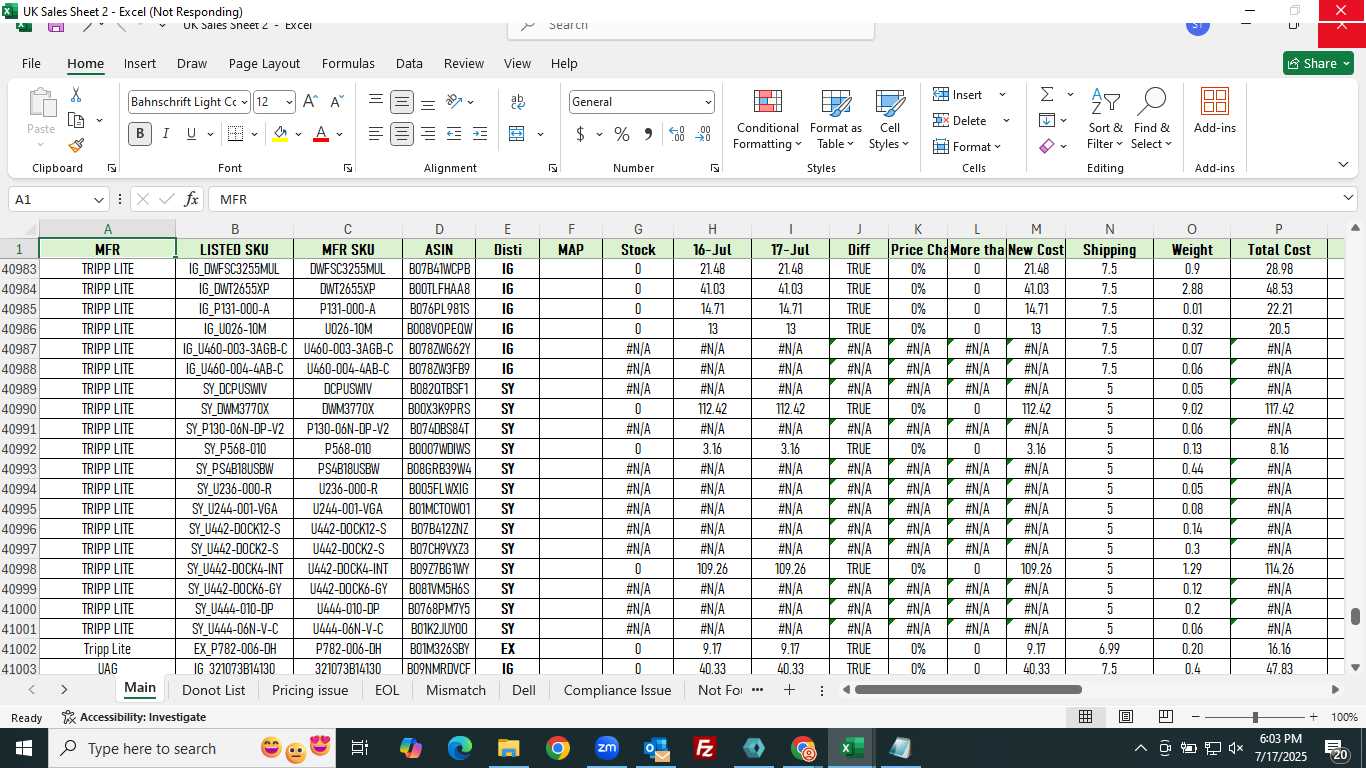1366x768 pixels.
Task: Click the zoom slider handle
Action: (1255, 717)
